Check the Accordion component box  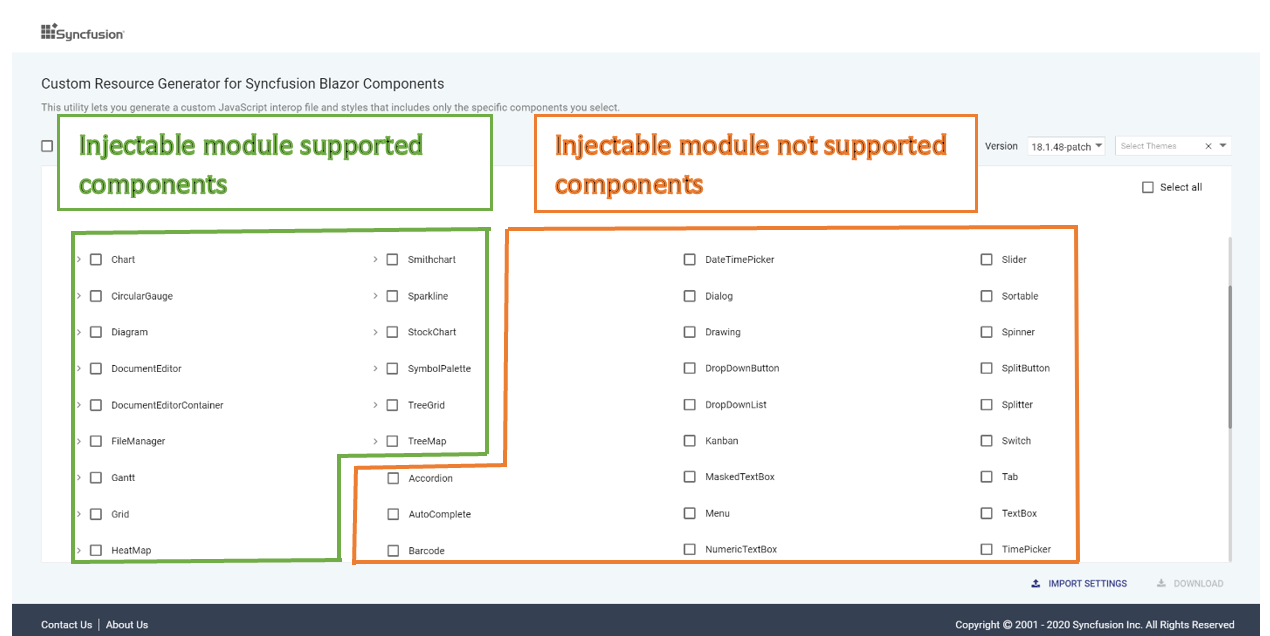pos(393,478)
